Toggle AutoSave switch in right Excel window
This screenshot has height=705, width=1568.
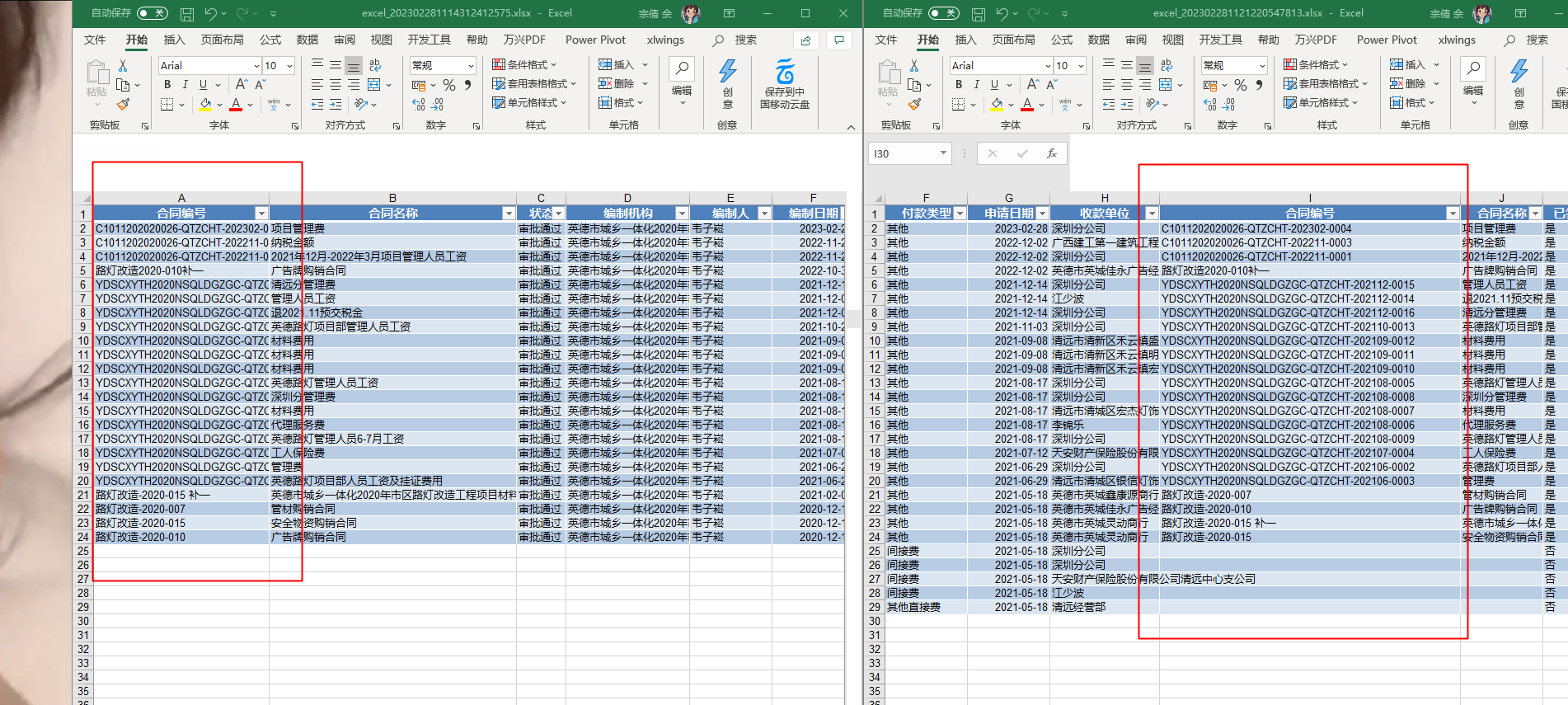point(944,13)
